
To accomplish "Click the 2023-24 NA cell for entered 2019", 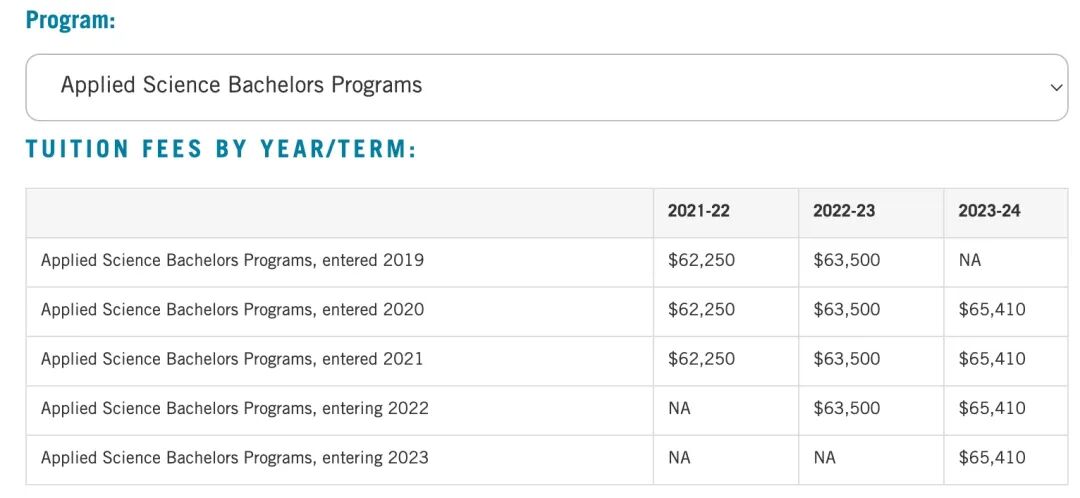I will click(x=970, y=260).
